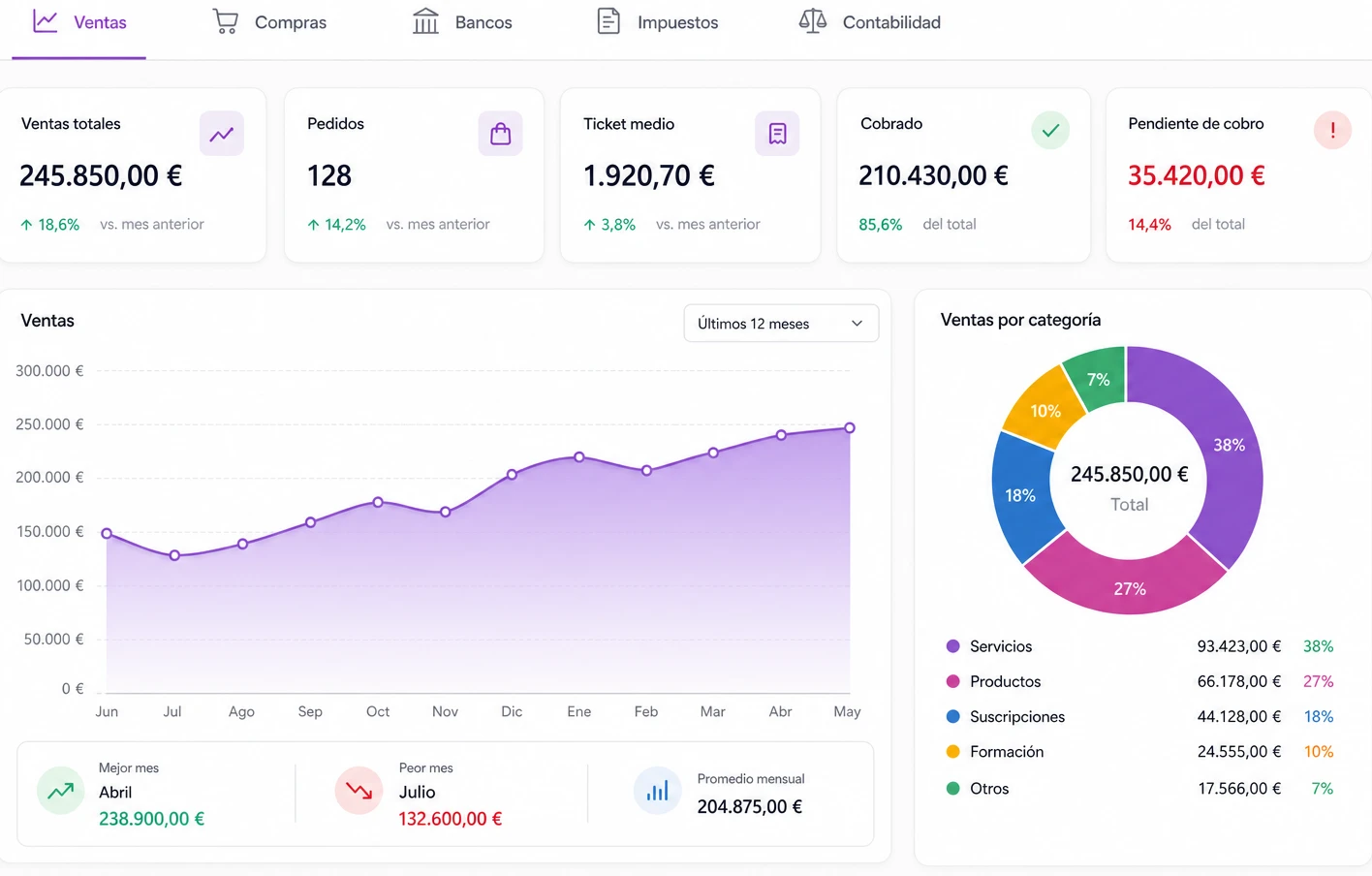
Task: Click the red falling arrow icon for Peor mes
Action: point(359,791)
